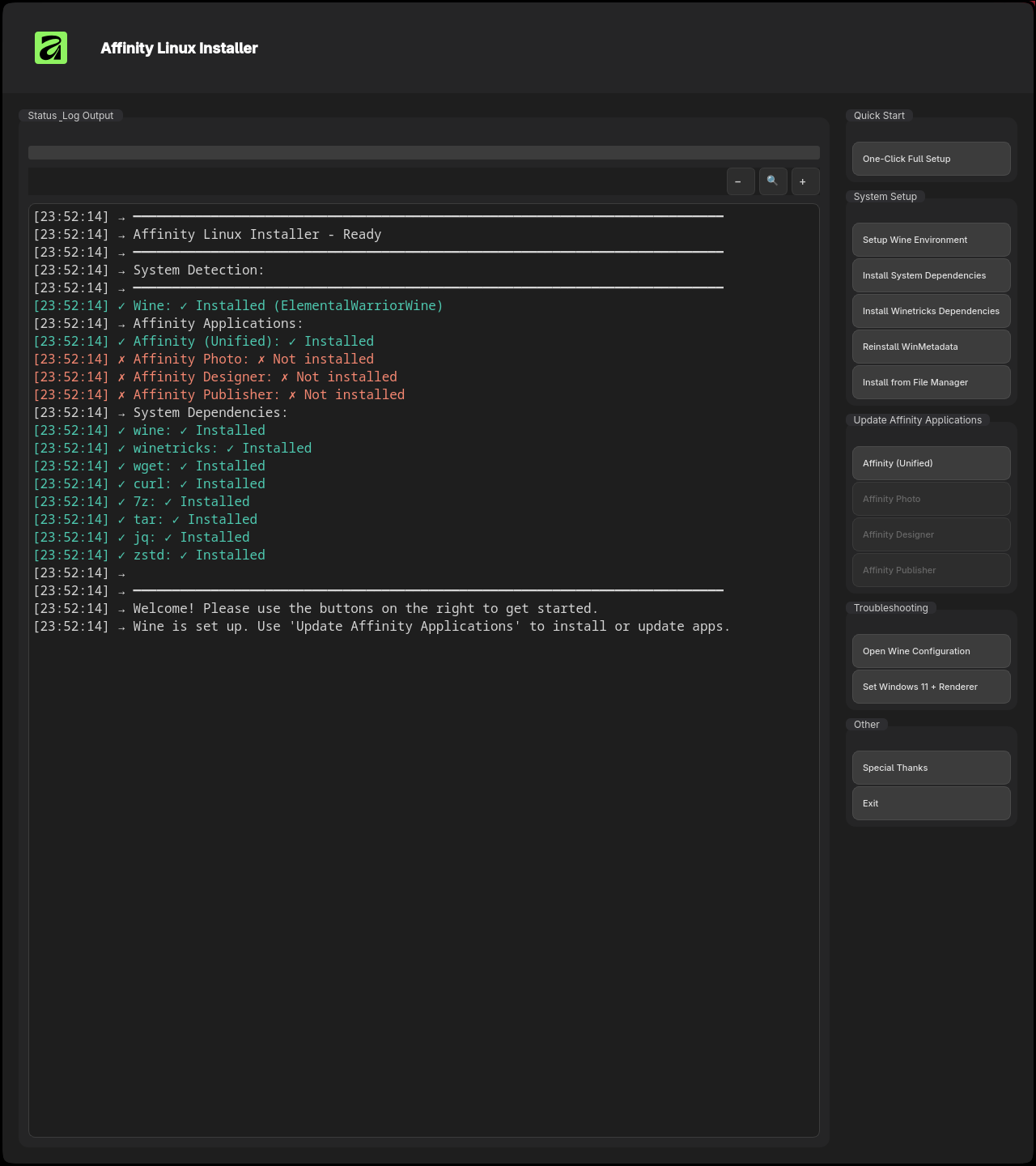Click the minus button above the log
Image resolution: width=1036 pixels, height=1166 pixels.
pos(741,181)
